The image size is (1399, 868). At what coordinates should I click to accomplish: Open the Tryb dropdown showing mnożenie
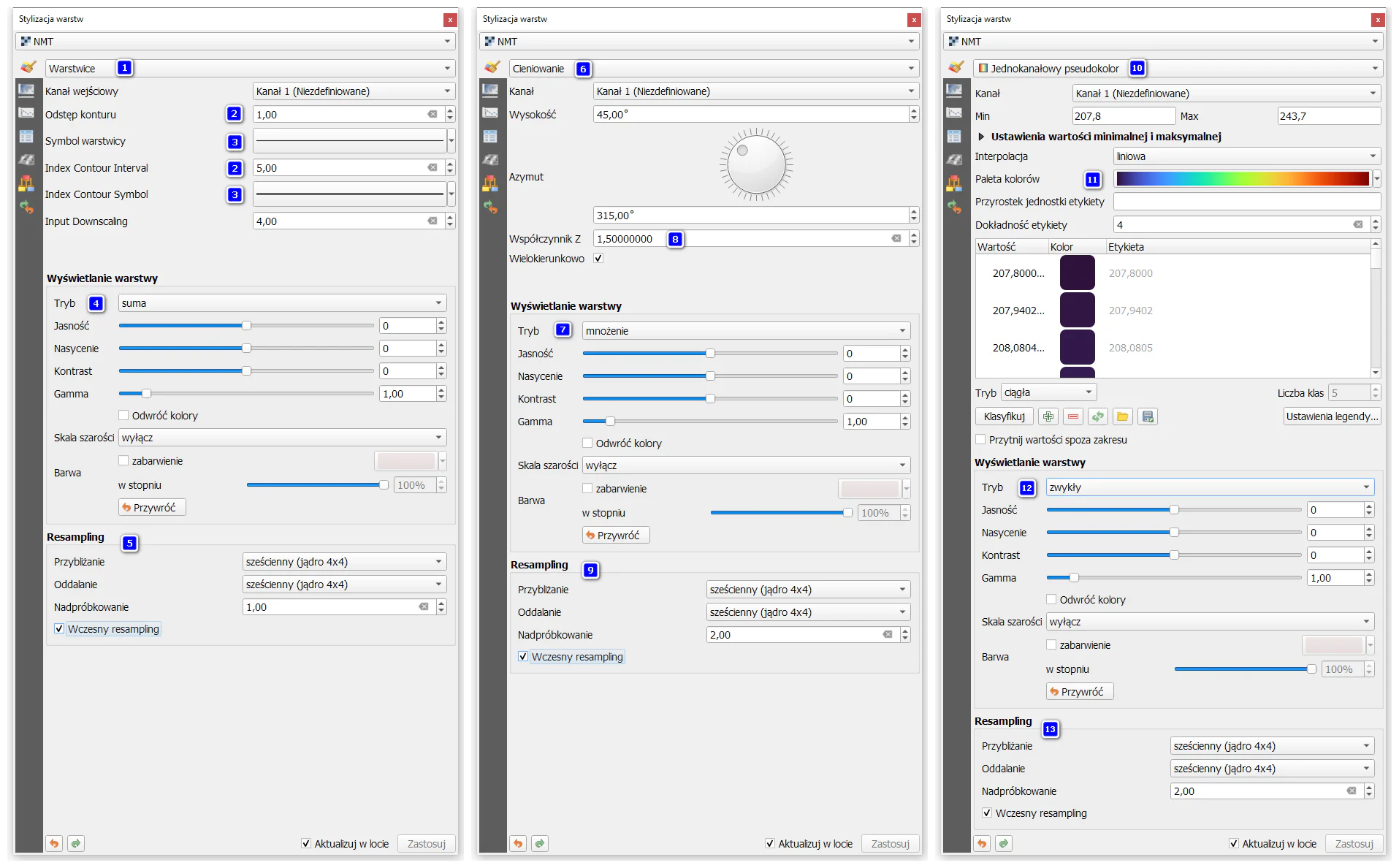(x=745, y=331)
